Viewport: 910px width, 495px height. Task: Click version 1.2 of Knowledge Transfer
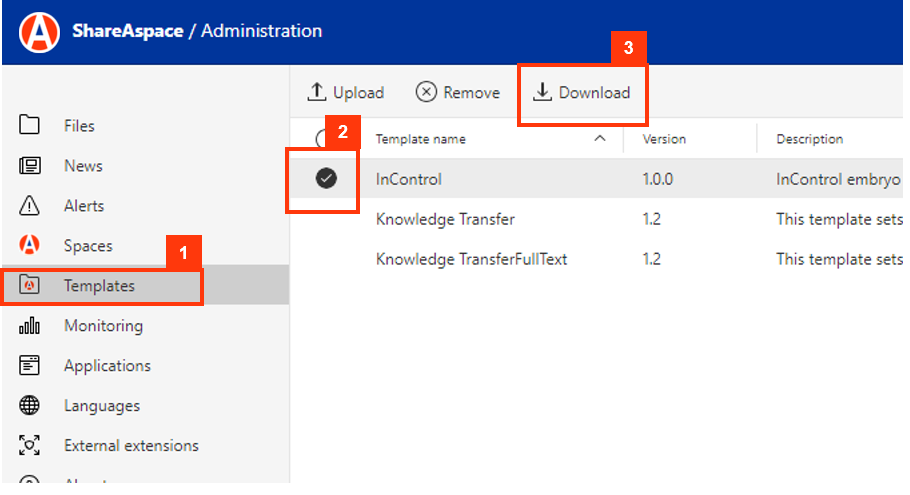pyautogui.click(x=651, y=219)
